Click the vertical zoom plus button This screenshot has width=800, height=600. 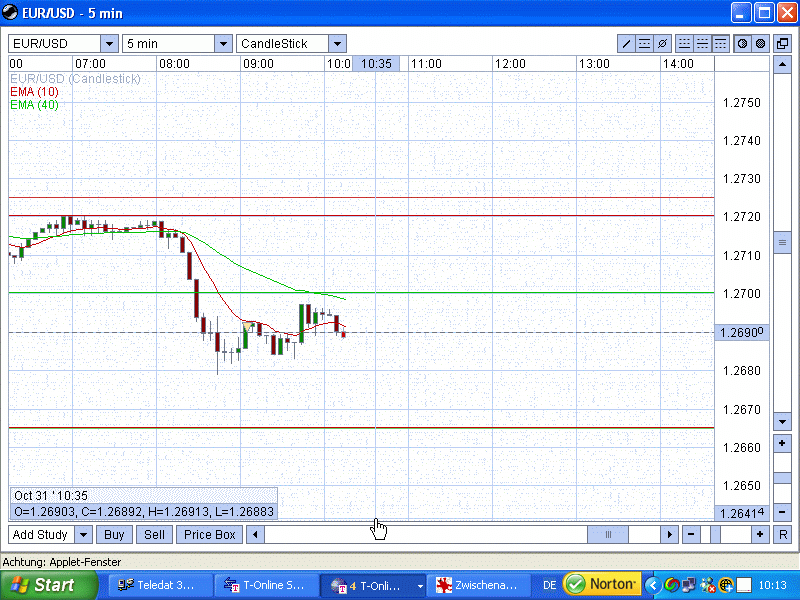click(x=783, y=443)
